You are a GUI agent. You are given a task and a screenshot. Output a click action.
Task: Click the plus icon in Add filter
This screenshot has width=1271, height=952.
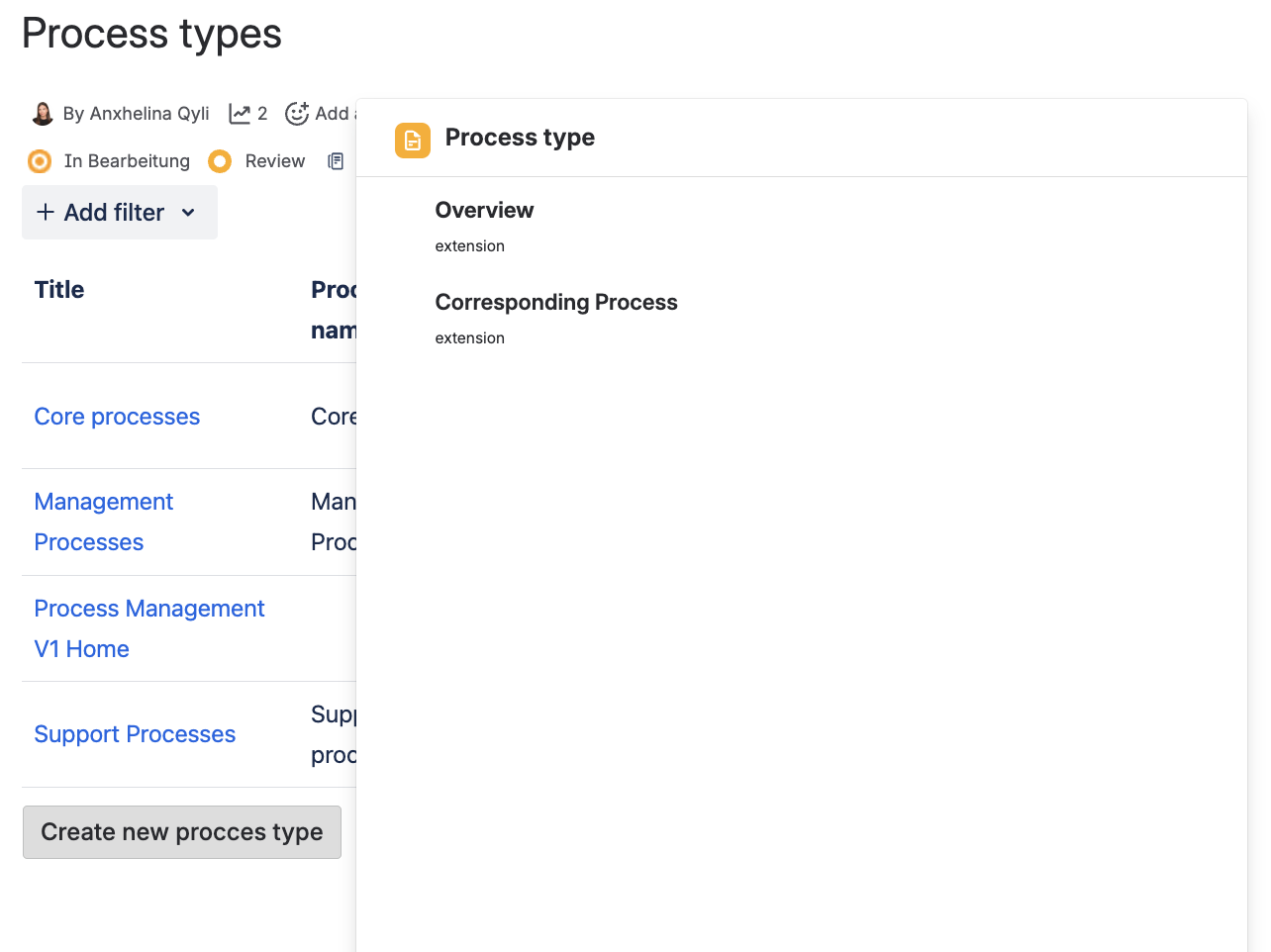click(46, 213)
